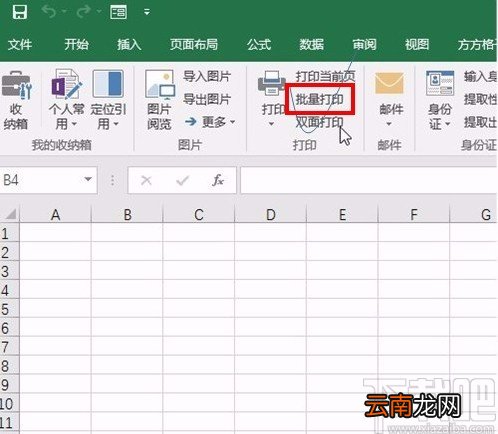The height and width of the screenshot is (434, 498).
Task: Select column A header
Action: [x=55, y=214]
